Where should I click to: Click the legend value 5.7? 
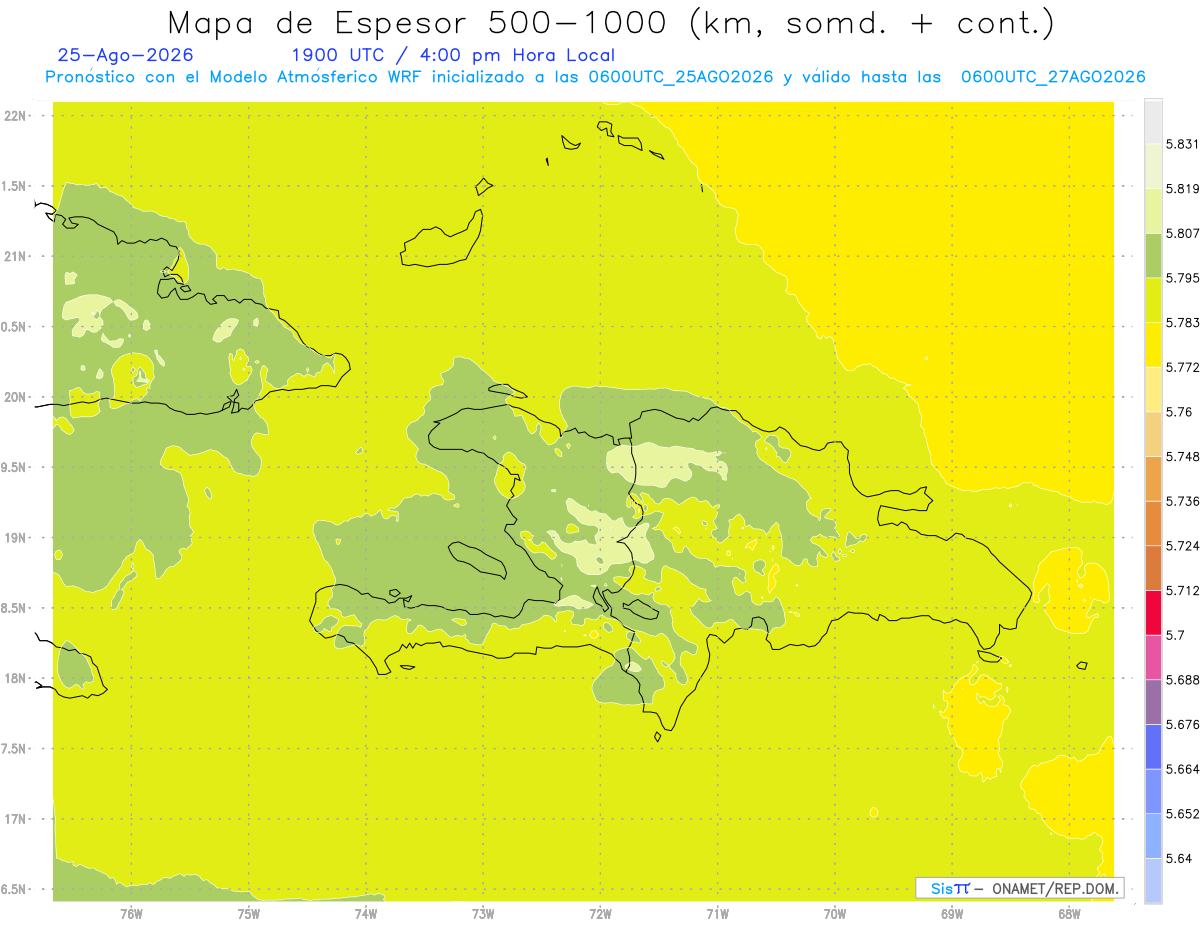pos(1175,635)
